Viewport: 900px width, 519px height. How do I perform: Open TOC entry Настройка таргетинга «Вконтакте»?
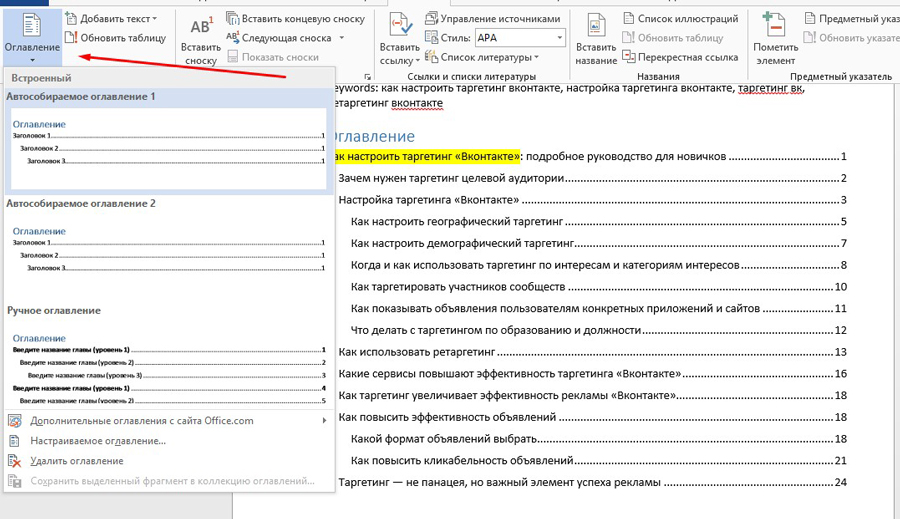pyautogui.click(x=592, y=200)
